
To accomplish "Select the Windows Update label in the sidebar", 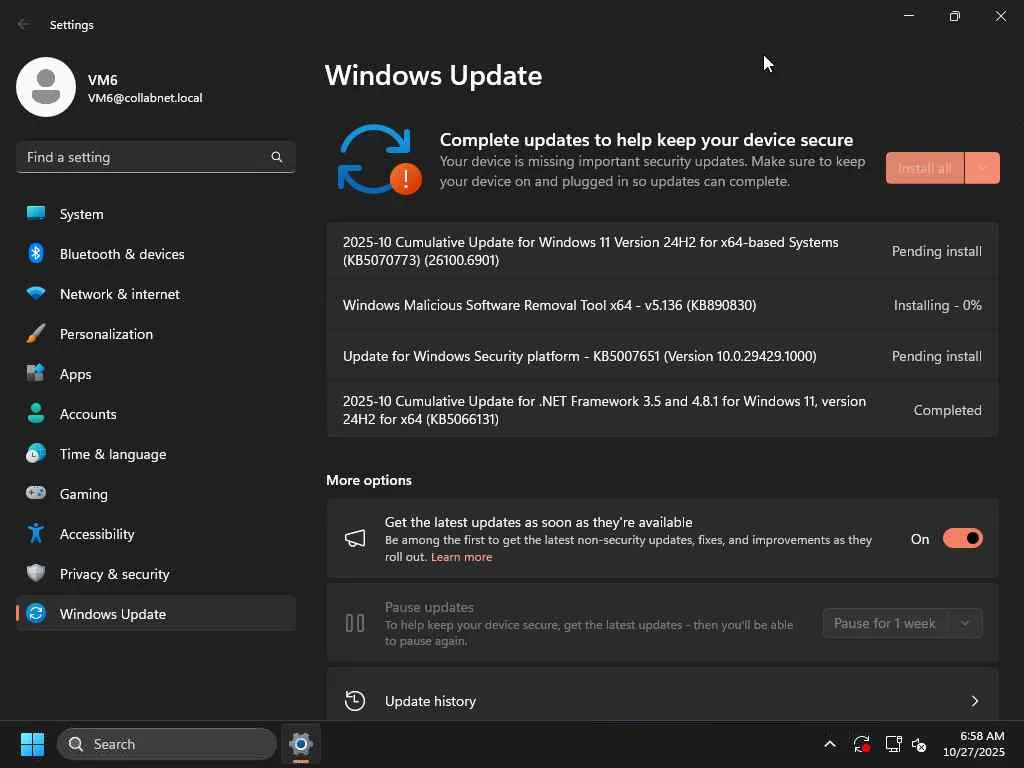I will pyautogui.click(x=113, y=614).
